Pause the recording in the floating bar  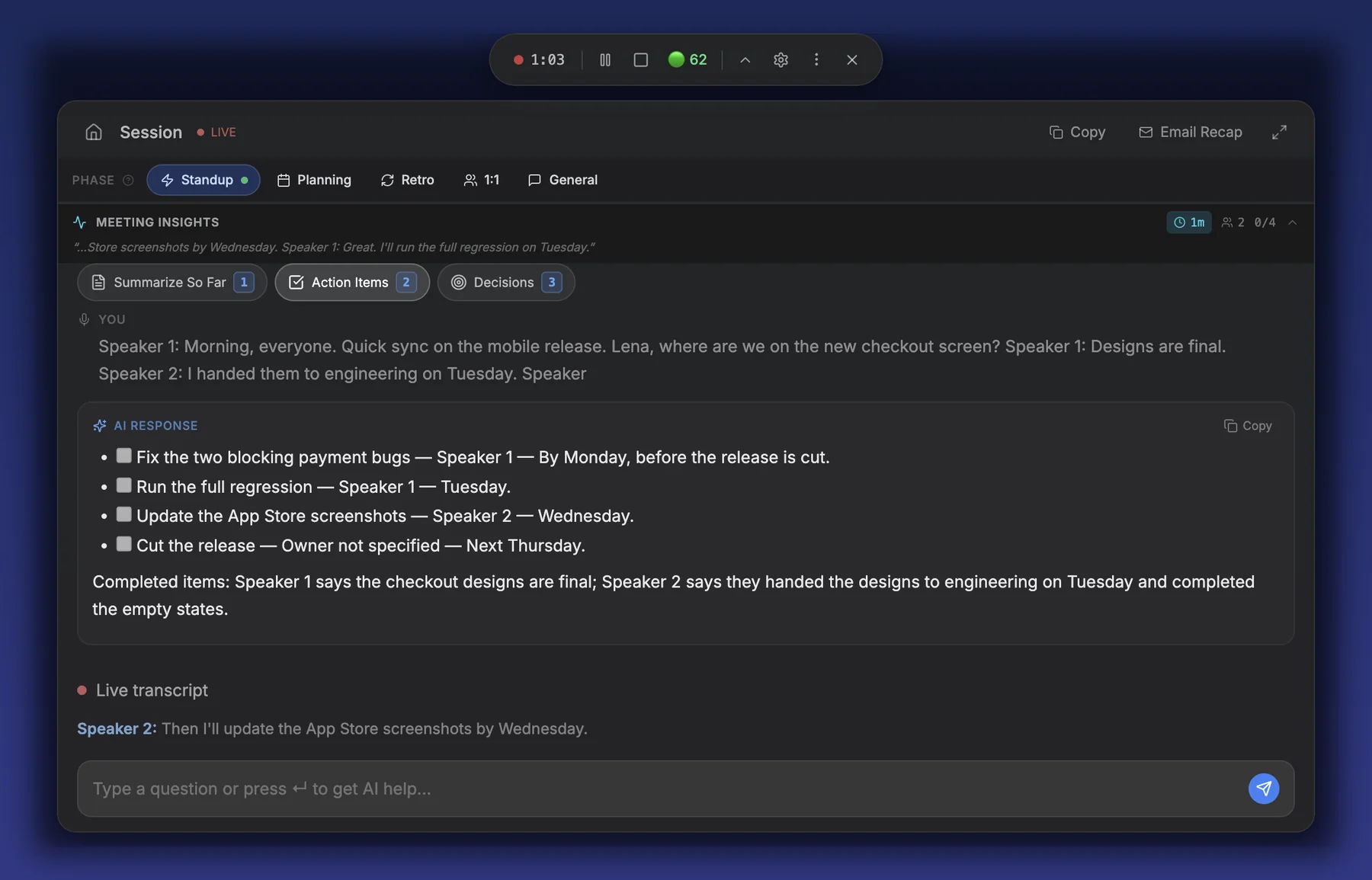coord(605,59)
